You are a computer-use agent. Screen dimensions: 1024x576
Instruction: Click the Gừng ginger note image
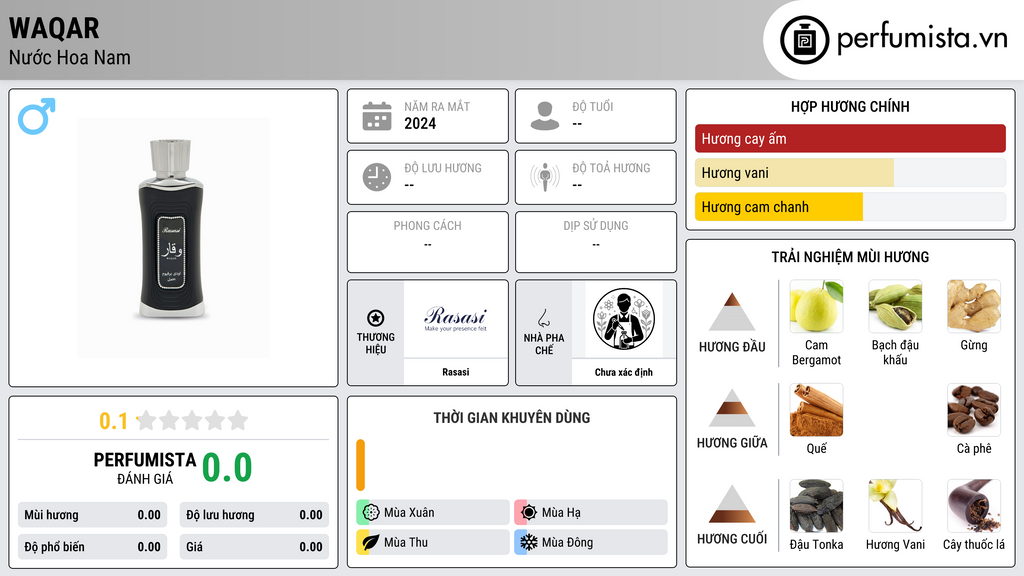coord(974,306)
